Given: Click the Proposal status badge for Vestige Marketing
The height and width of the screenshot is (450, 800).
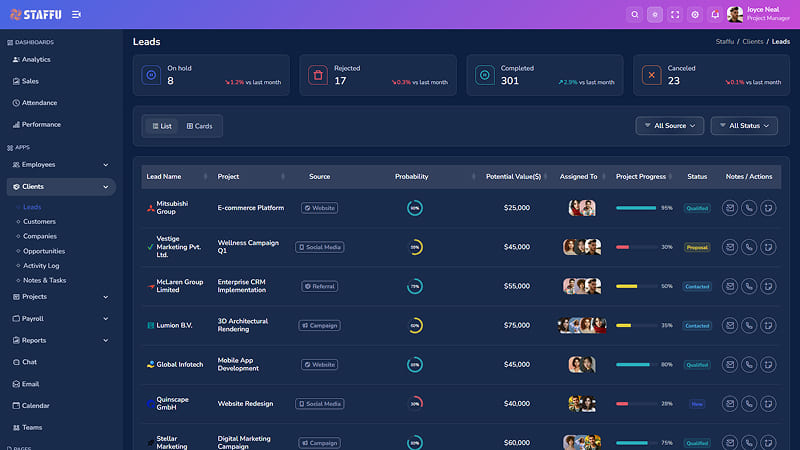Looking at the screenshot, I should (697, 247).
